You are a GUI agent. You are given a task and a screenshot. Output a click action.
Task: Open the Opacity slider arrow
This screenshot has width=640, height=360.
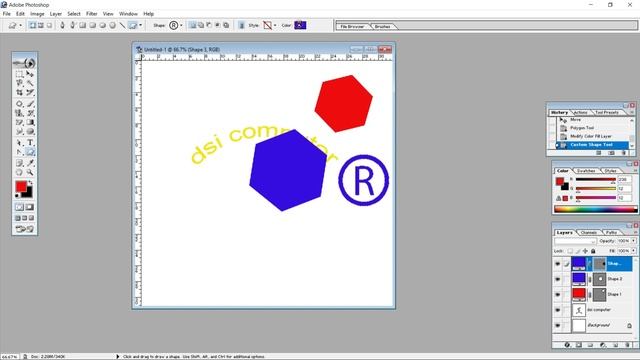point(633,241)
